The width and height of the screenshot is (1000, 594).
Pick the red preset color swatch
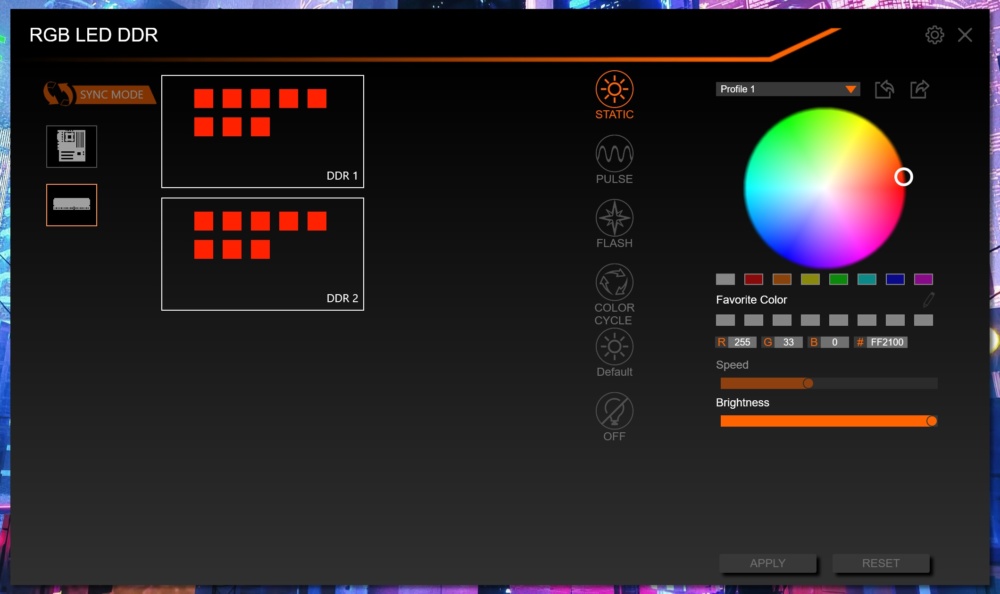(x=753, y=279)
